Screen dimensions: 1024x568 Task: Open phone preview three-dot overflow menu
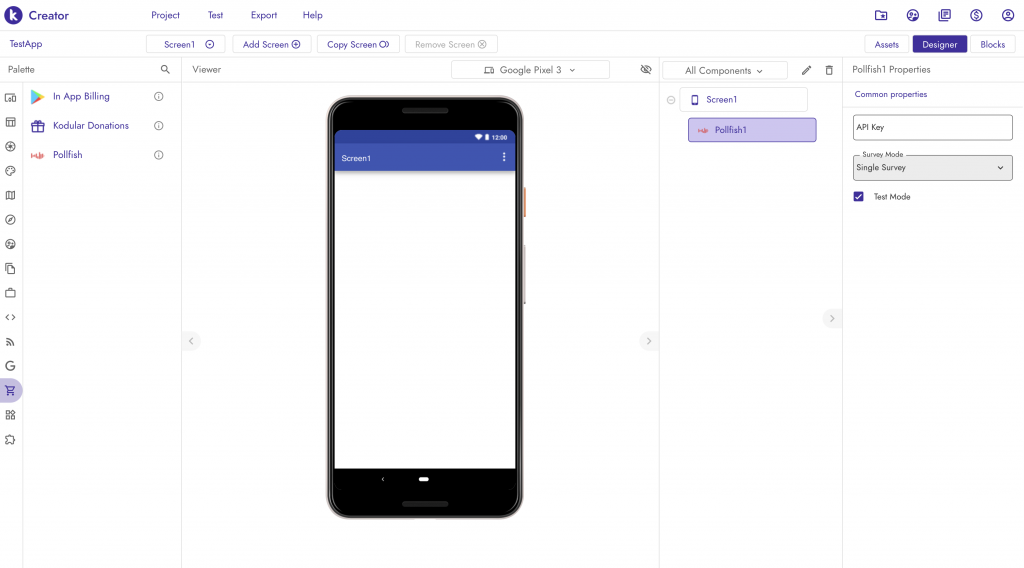tap(504, 157)
